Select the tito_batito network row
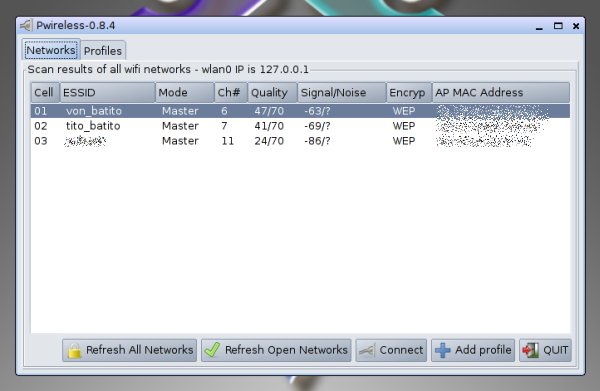Image resolution: width=600 pixels, height=391 pixels. tap(300, 126)
